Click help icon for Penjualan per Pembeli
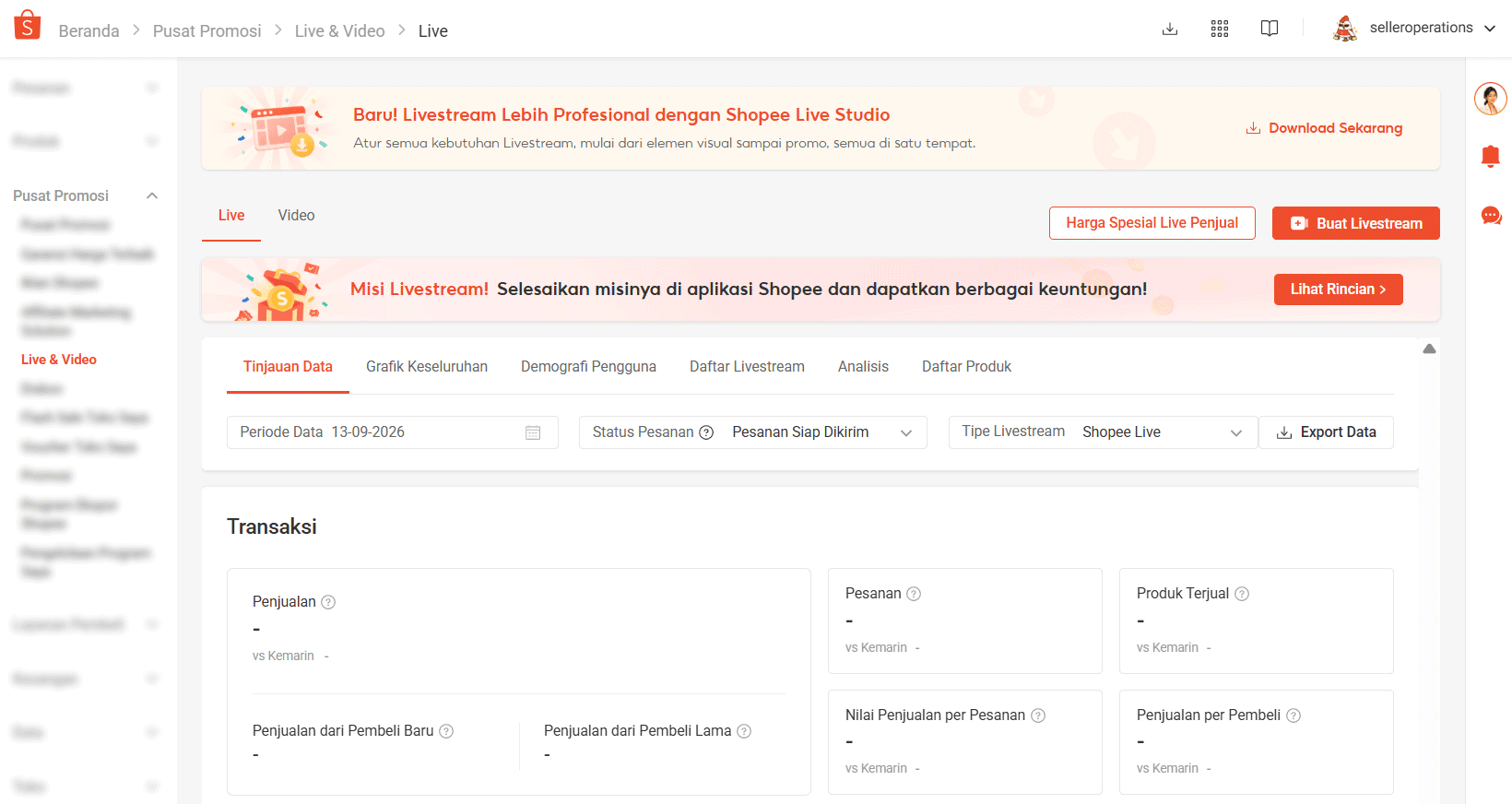1512x804 pixels. (1293, 715)
